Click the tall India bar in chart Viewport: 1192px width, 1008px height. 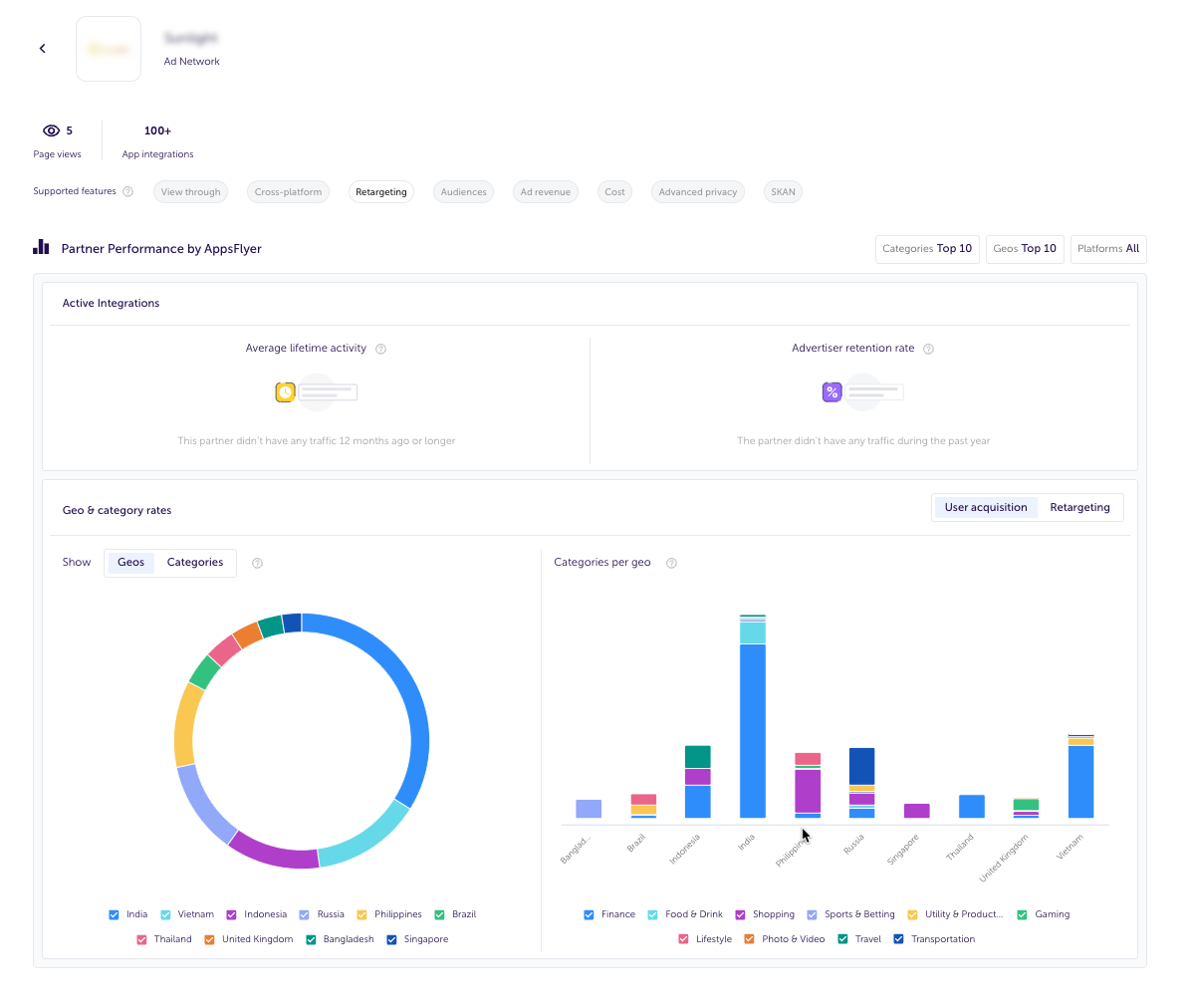pos(753,727)
